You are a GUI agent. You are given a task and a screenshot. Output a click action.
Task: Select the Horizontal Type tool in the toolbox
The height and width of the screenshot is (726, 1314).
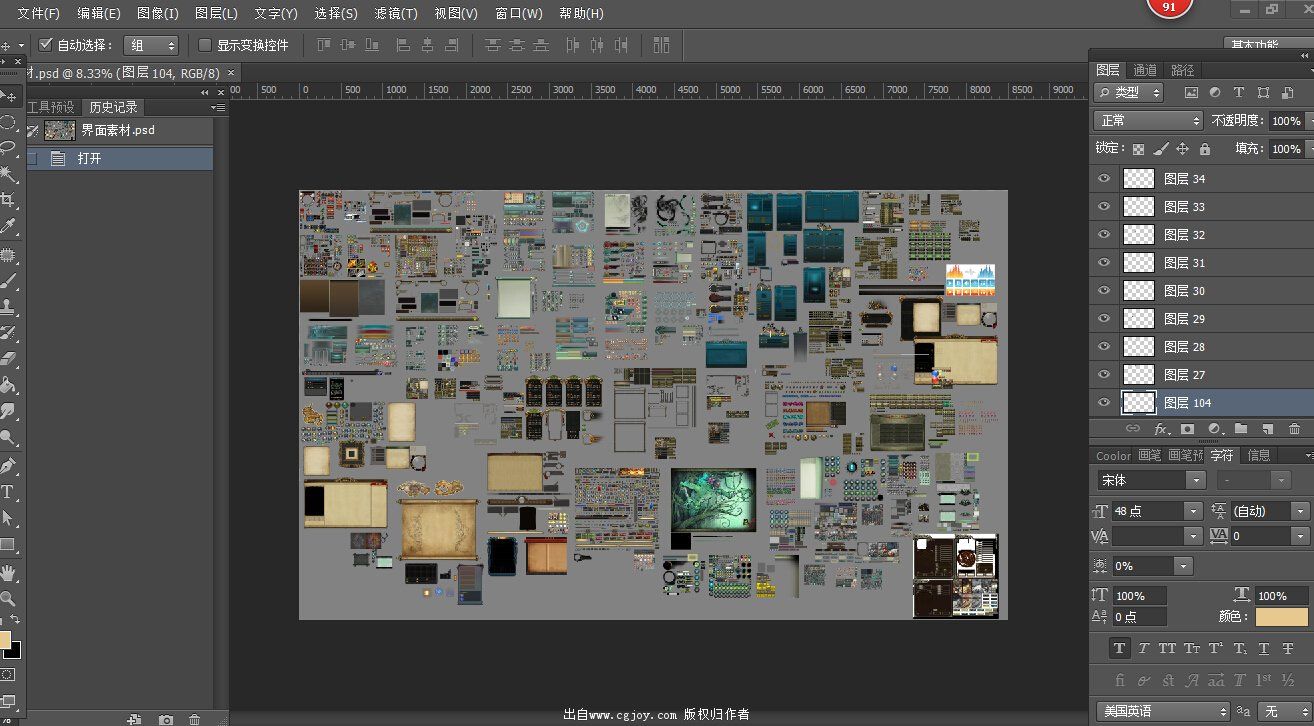(x=8, y=492)
